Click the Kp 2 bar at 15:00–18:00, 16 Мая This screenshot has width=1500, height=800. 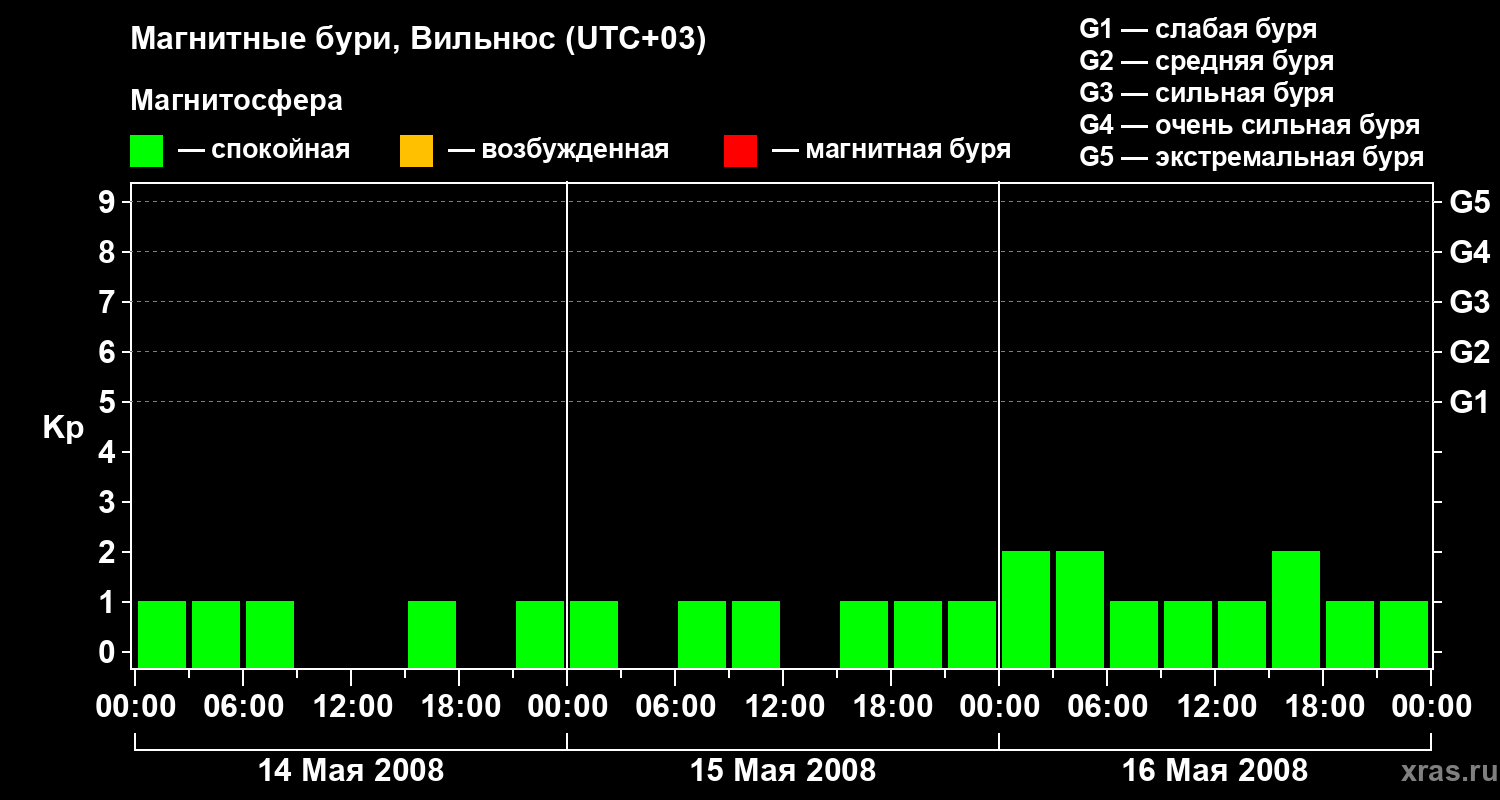pos(1296,609)
